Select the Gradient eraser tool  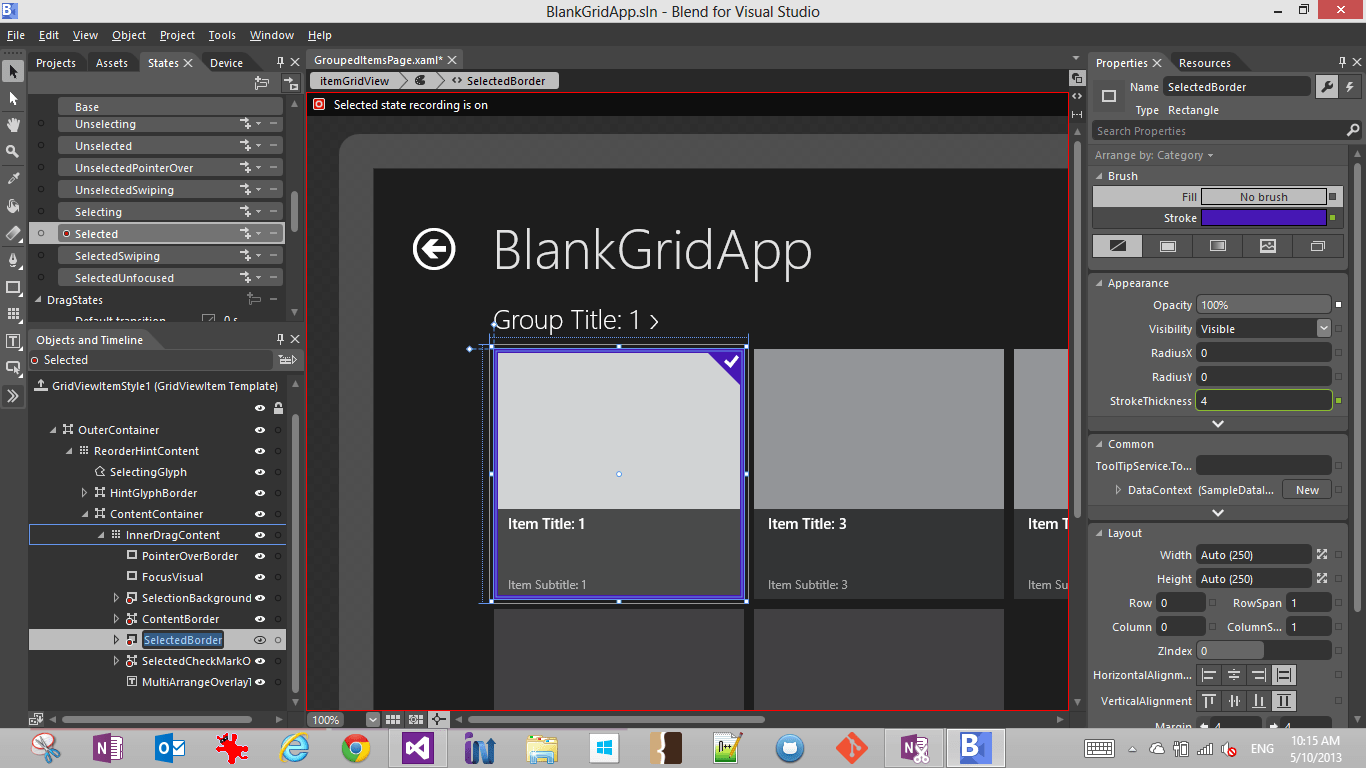13,233
